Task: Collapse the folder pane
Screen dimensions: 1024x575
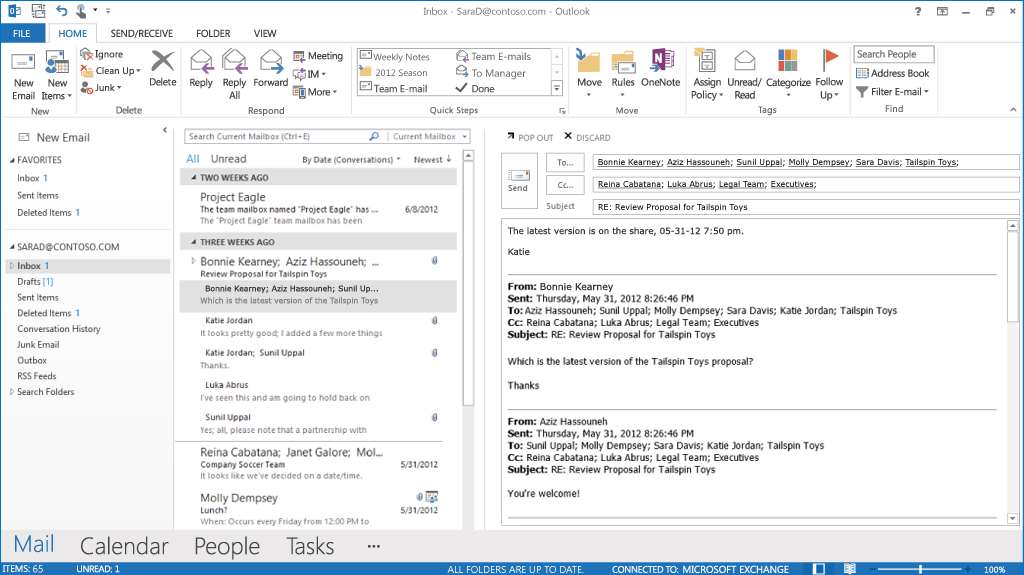Action: pos(165,130)
